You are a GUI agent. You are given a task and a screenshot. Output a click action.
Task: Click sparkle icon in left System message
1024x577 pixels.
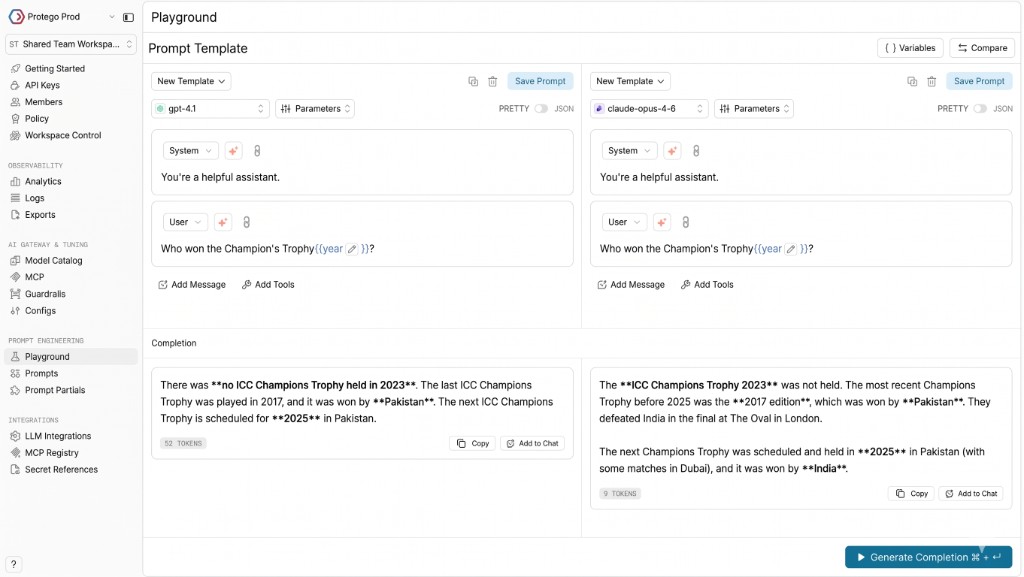(x=233, y=151)
